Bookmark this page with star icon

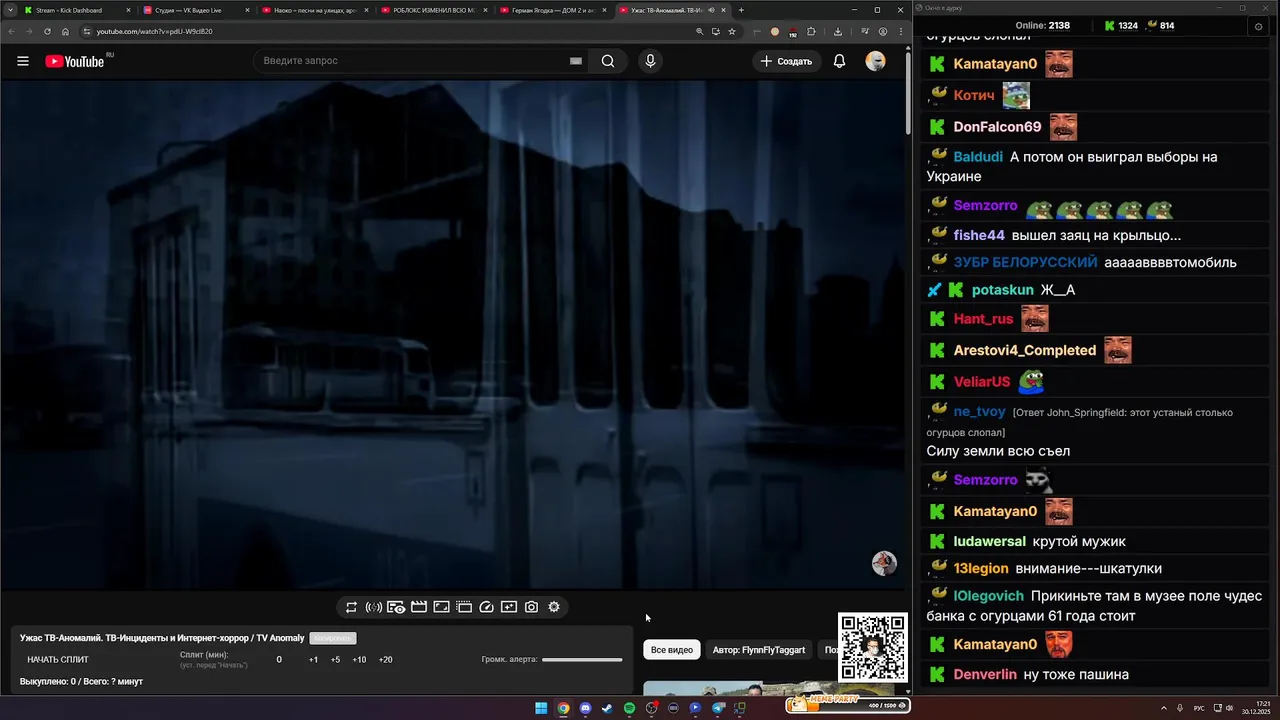click(x=732, y=31)
